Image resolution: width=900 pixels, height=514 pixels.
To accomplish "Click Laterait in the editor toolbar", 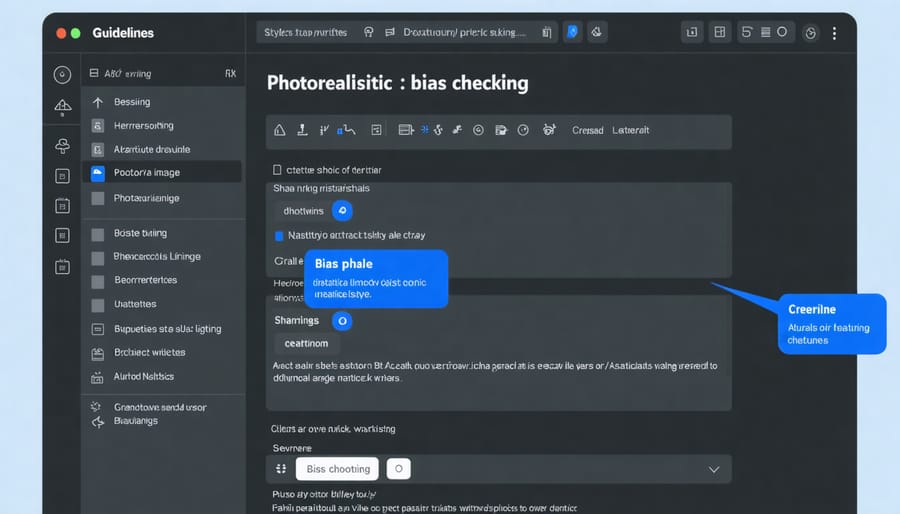I will [x=630, y=130].
